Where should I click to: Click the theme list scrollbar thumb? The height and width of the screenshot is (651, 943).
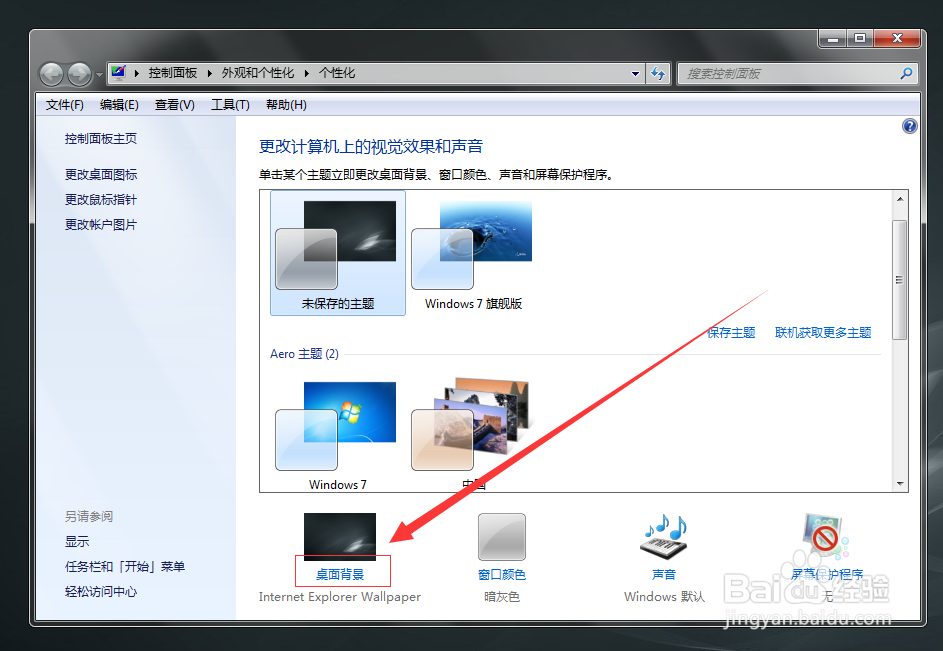[x=900, y=280]
